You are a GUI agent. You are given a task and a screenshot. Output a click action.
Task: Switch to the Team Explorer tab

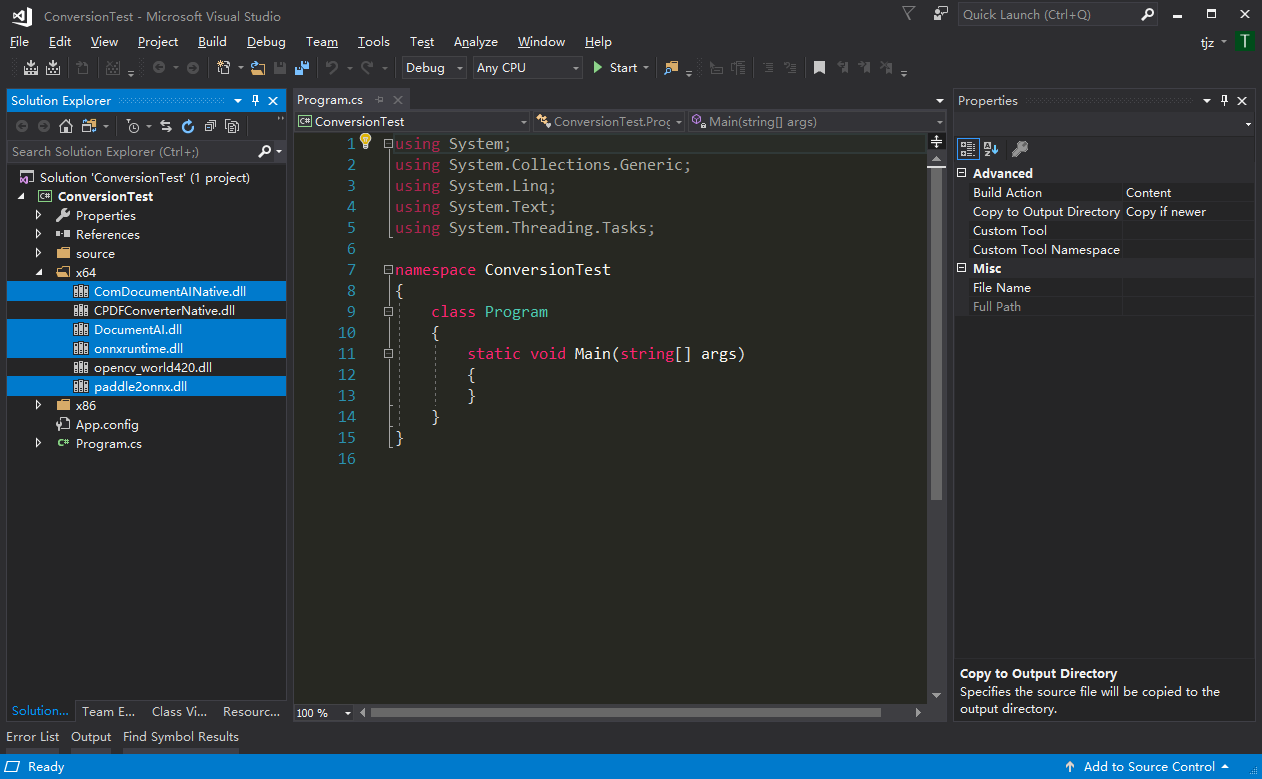[108, 712]
